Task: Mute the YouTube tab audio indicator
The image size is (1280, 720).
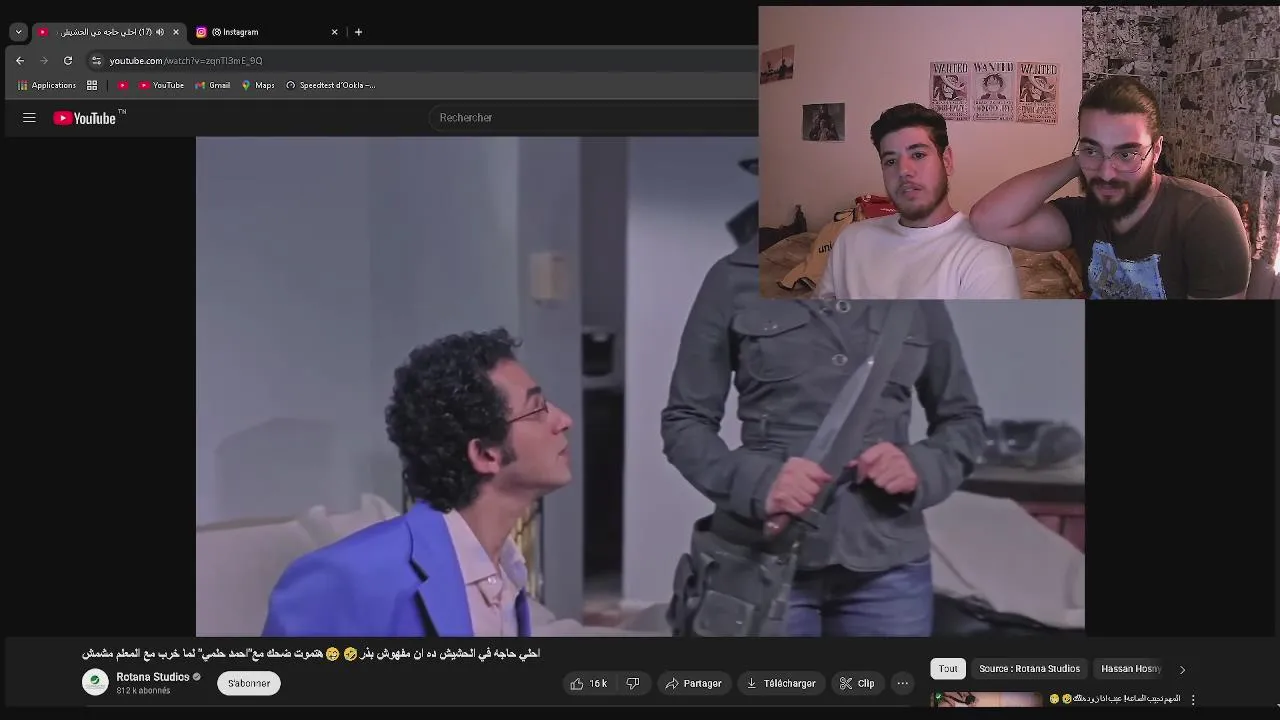Action: tap(160, 32)
